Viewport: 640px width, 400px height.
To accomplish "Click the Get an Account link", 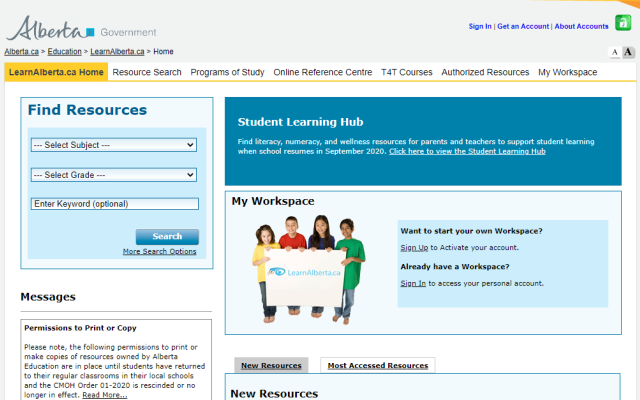I will point(523,26).
